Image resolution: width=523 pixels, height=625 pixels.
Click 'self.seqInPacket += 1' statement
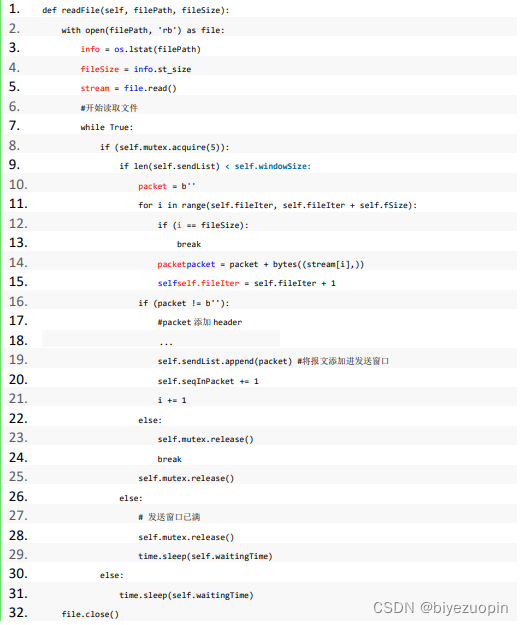208,381
